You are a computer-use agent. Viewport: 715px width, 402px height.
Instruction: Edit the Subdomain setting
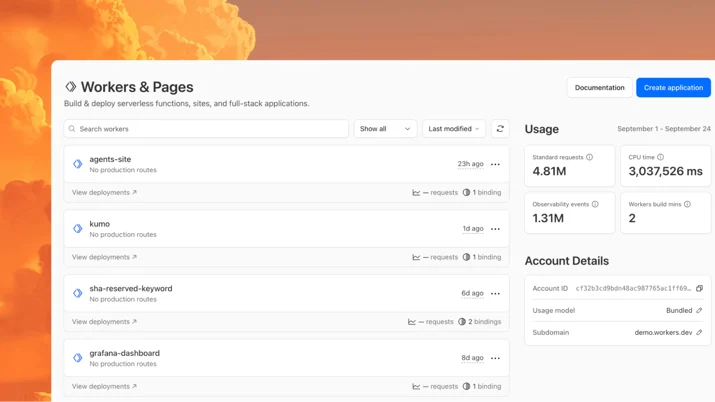699,332
